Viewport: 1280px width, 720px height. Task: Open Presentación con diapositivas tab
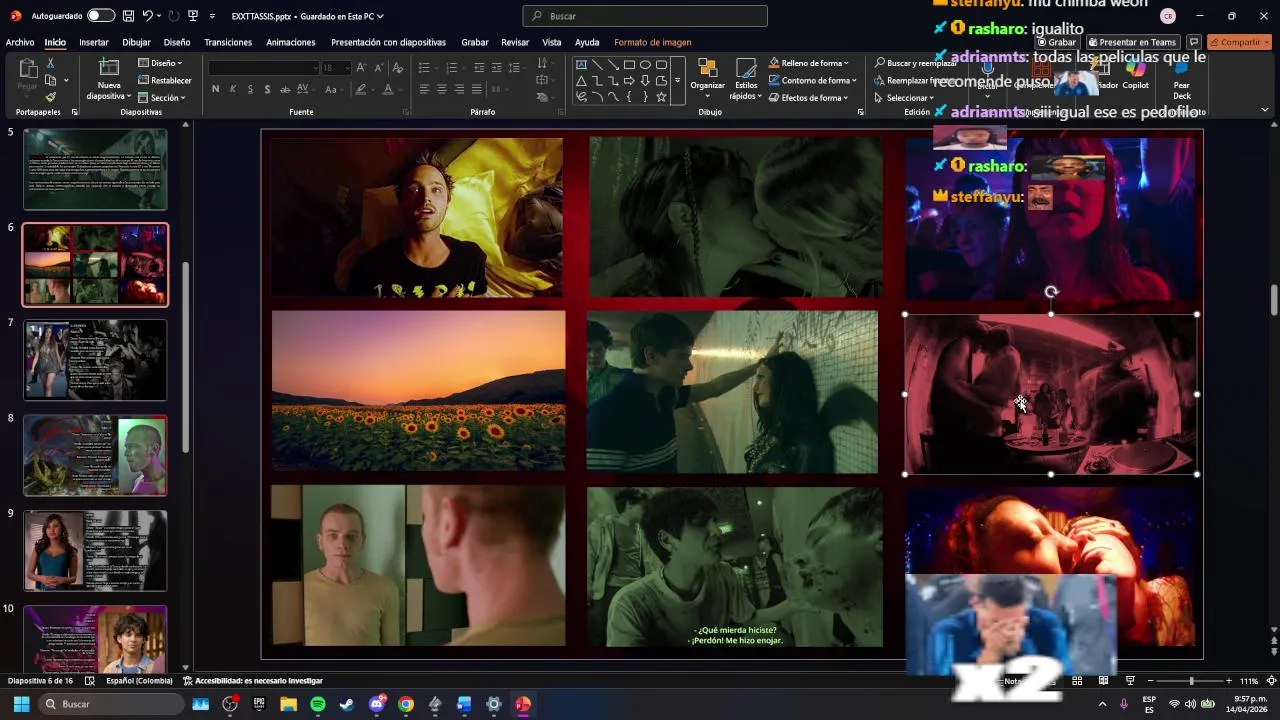tap(388, 42)
